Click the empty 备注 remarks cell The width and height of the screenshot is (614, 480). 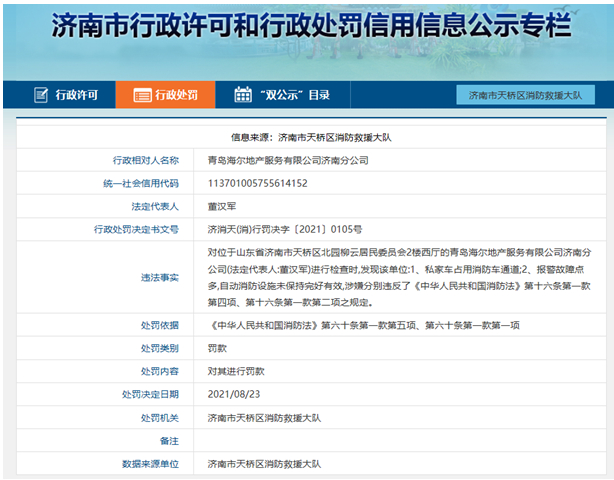pyautogui.click(x=400, y=441)
